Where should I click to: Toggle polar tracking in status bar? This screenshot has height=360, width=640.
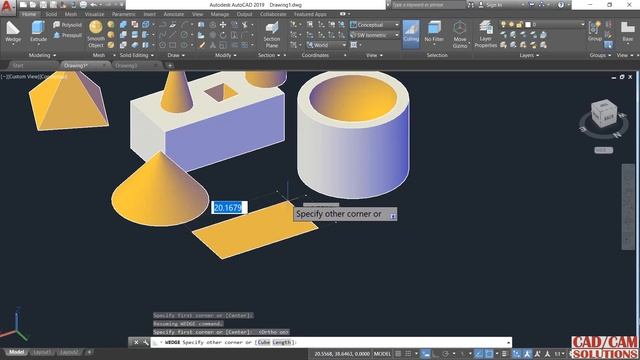click(x=446, y=354)
